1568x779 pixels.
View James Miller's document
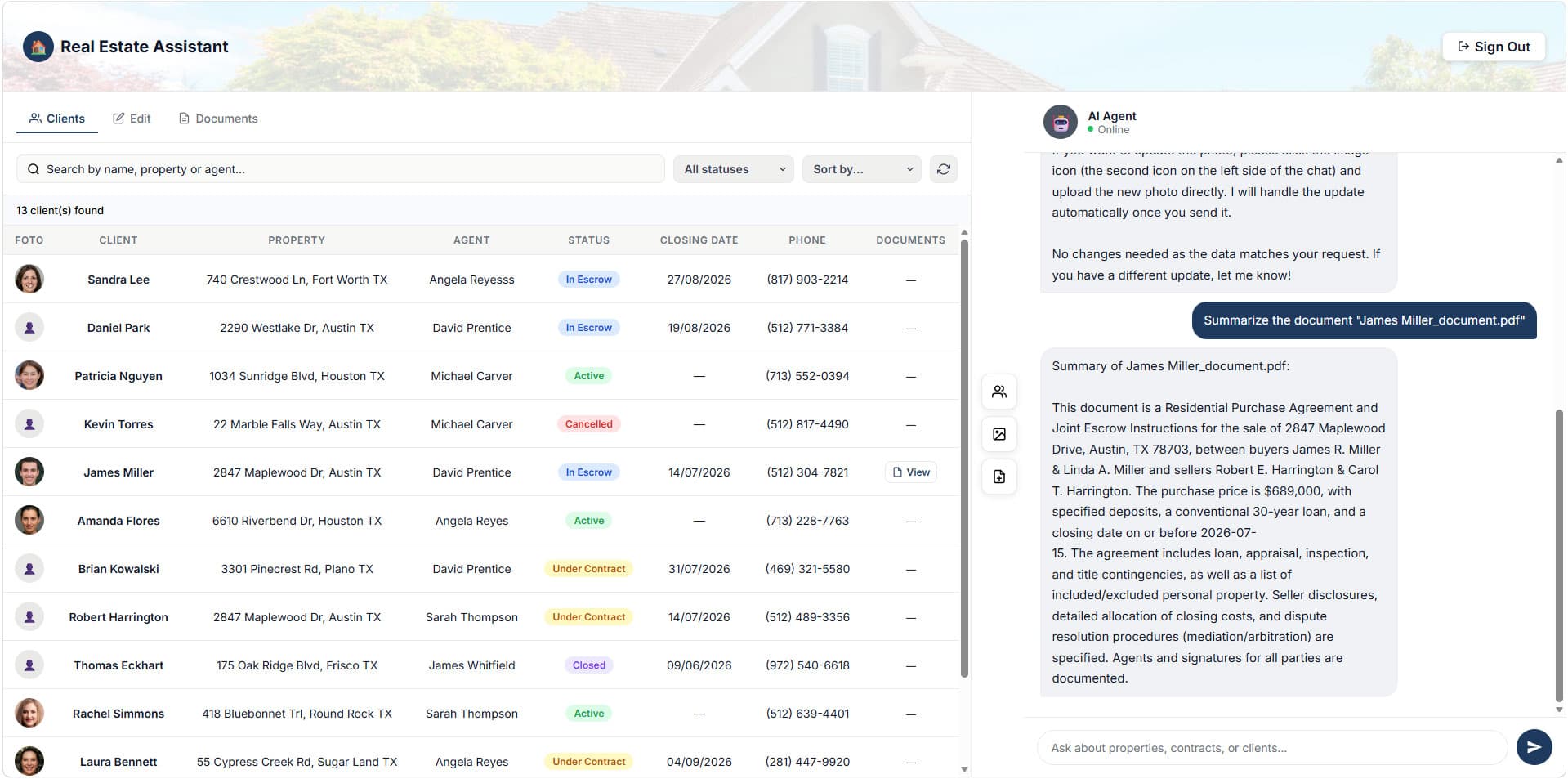pyautogui.click(x=911, y=472)
